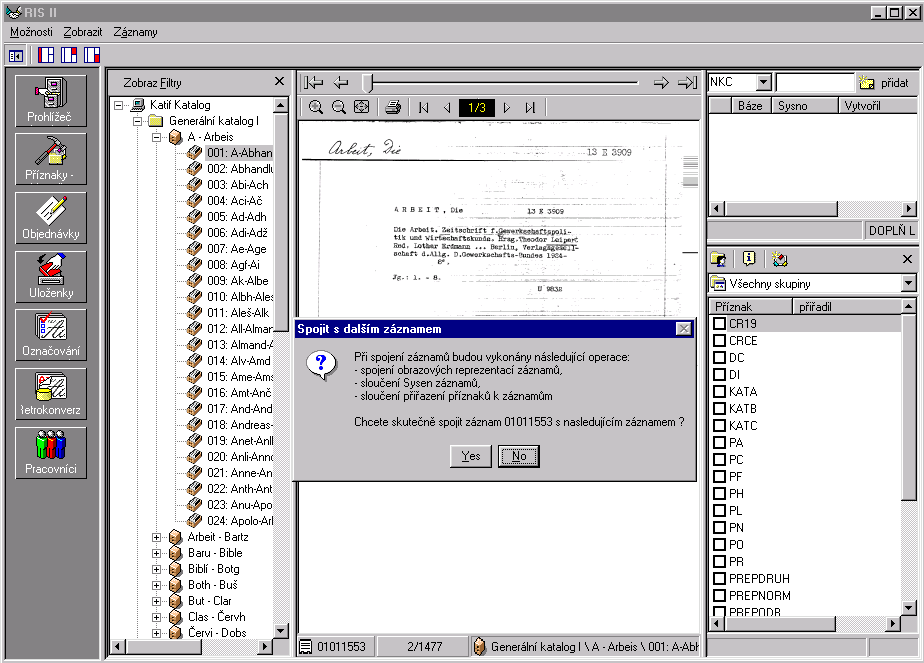Select tree item 005: Ad-Adh
The width and height of the screenshot is (924, 663).
point(237,217)
